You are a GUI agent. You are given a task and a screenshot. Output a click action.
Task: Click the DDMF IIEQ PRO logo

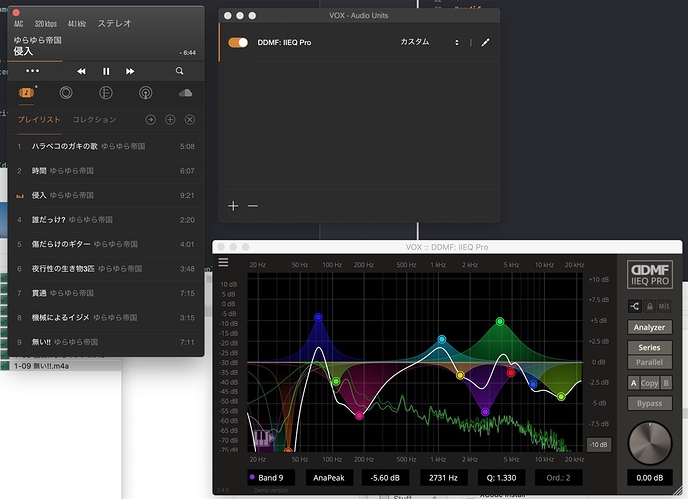tap(649, 275)
